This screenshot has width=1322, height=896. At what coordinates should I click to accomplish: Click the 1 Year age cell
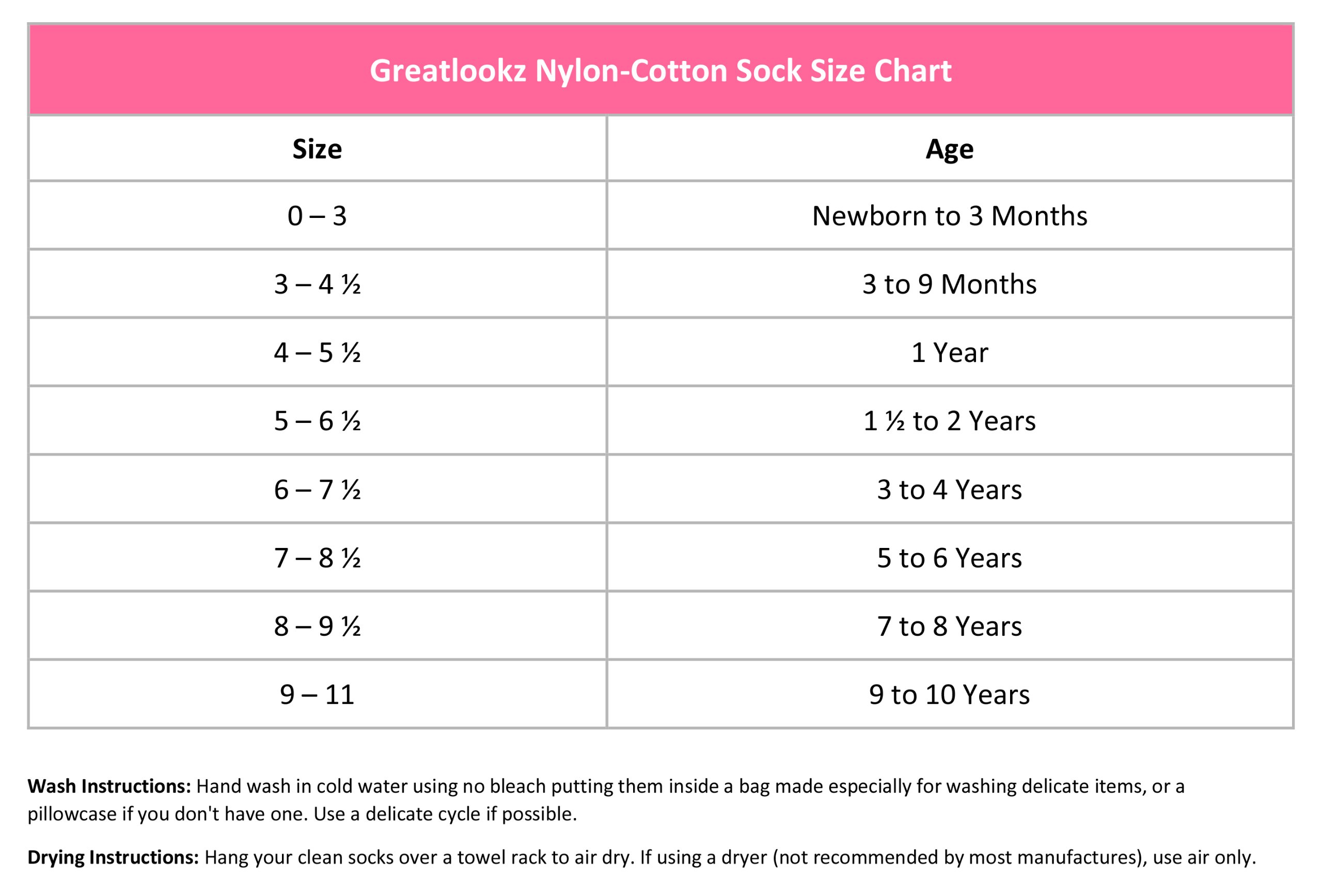tap(949, 353)
